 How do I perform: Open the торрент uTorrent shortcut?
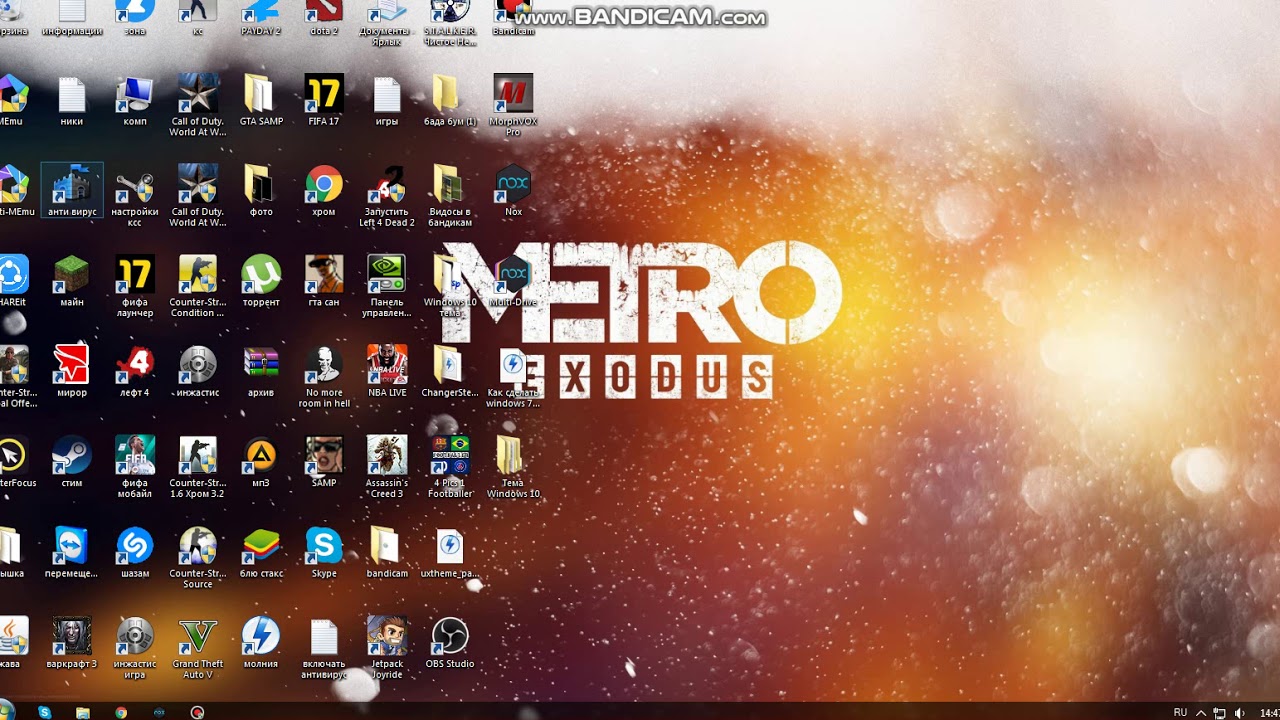[x=261, y=282]
